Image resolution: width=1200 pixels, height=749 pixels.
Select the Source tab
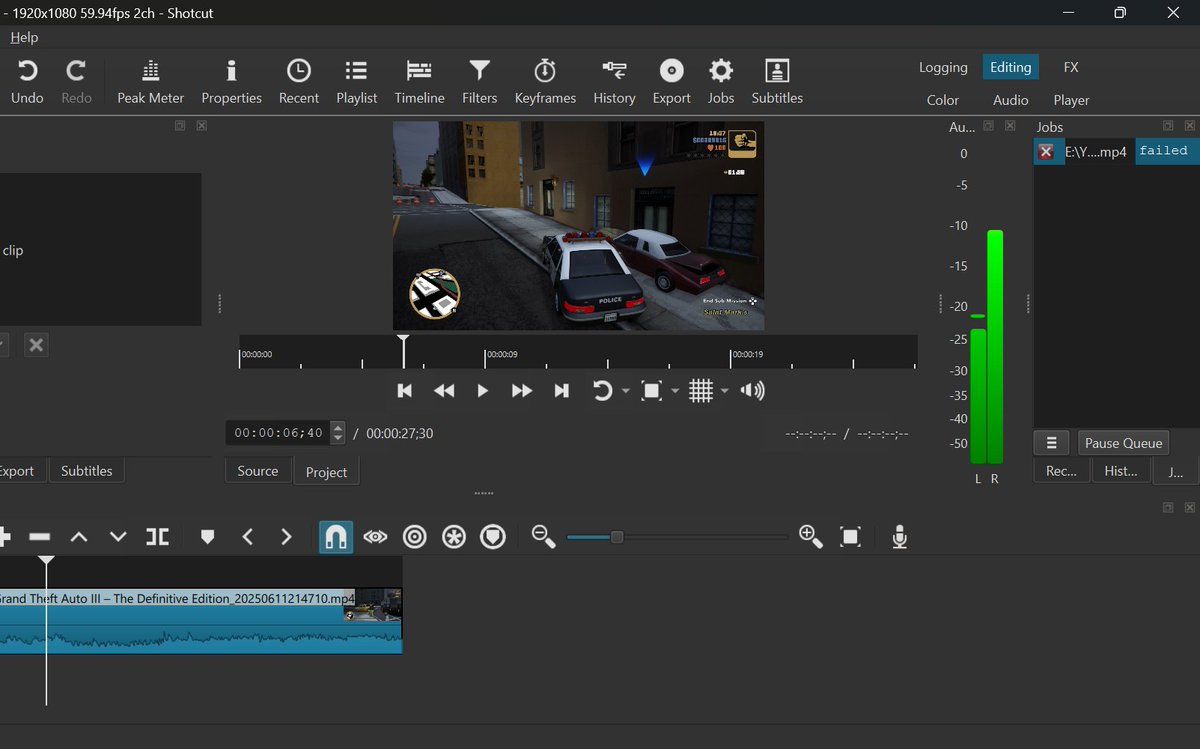(x=258, y=471)
